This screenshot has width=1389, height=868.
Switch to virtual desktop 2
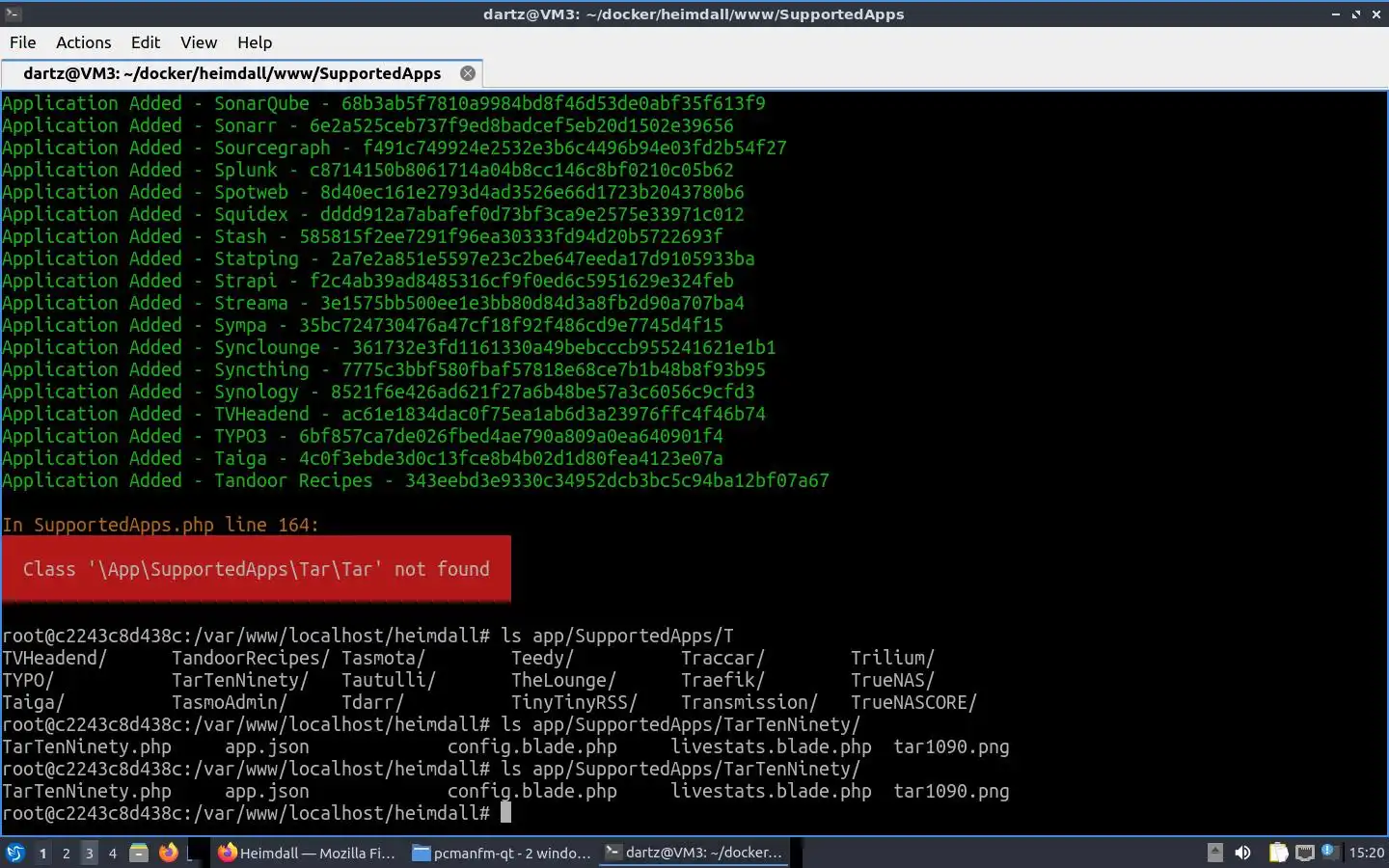[x=66, y=853]
